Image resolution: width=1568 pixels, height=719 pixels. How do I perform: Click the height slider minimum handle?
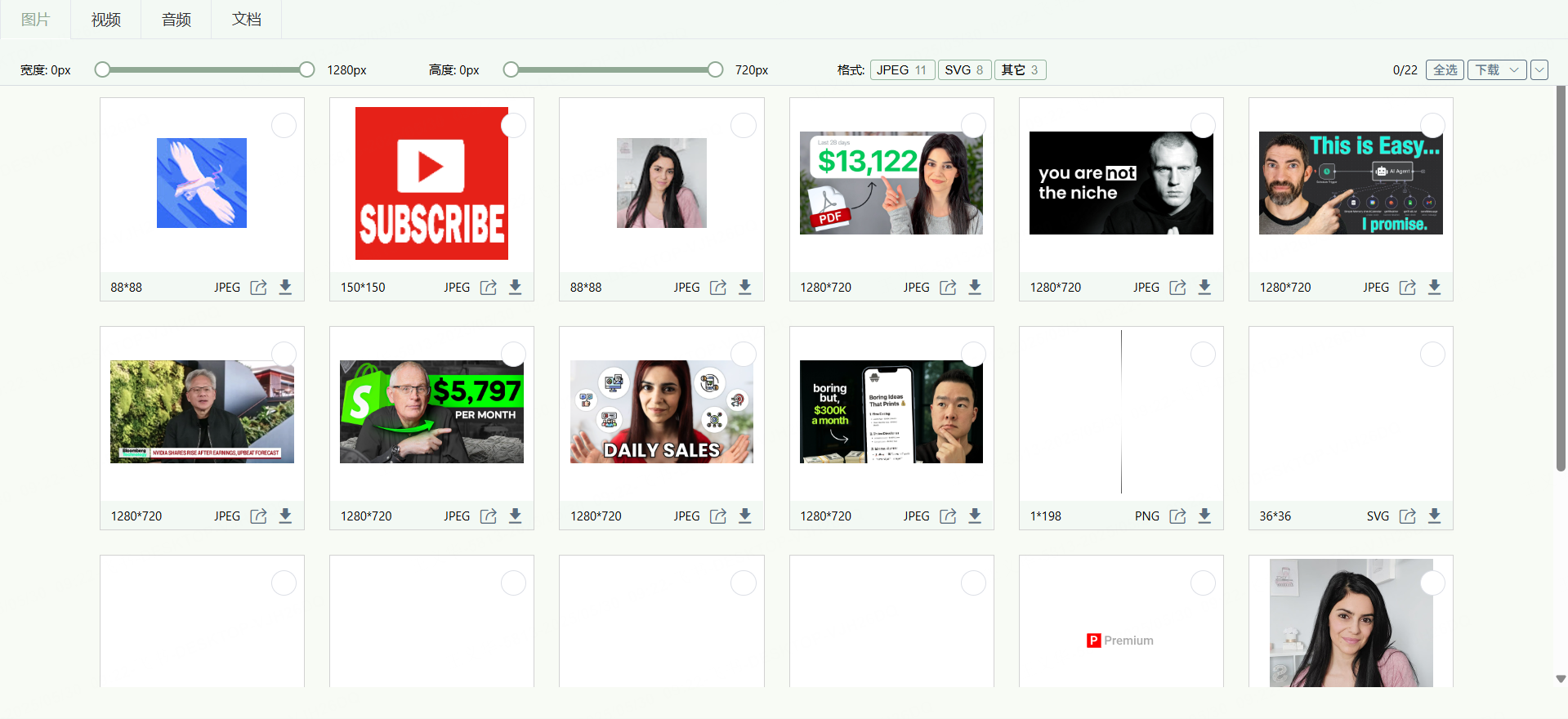pos(511,70)
